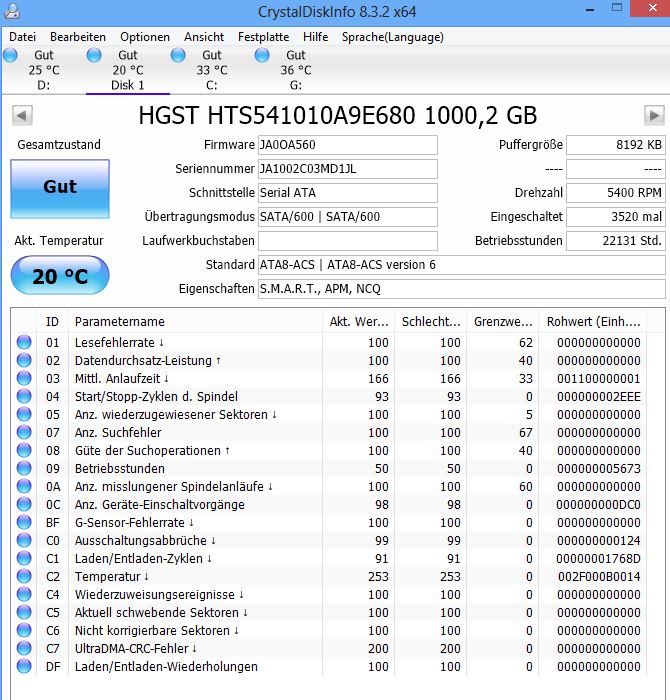Image resolution: width=670 pixels, height=700 pixels.
Task: Click the Schnittstelle field Serial ATA
Action: point(348,192)
